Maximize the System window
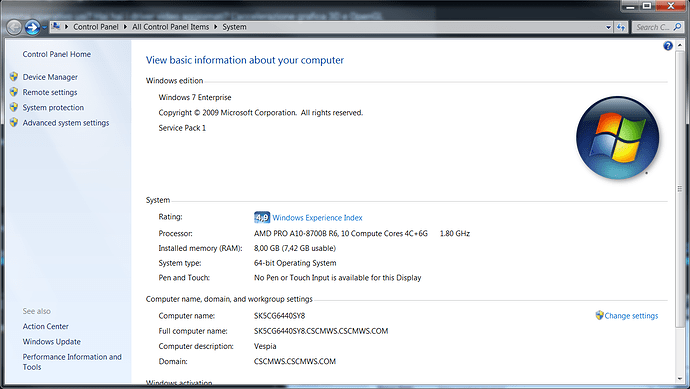This screenshot has width=690, height=389. tap(646, 6)
